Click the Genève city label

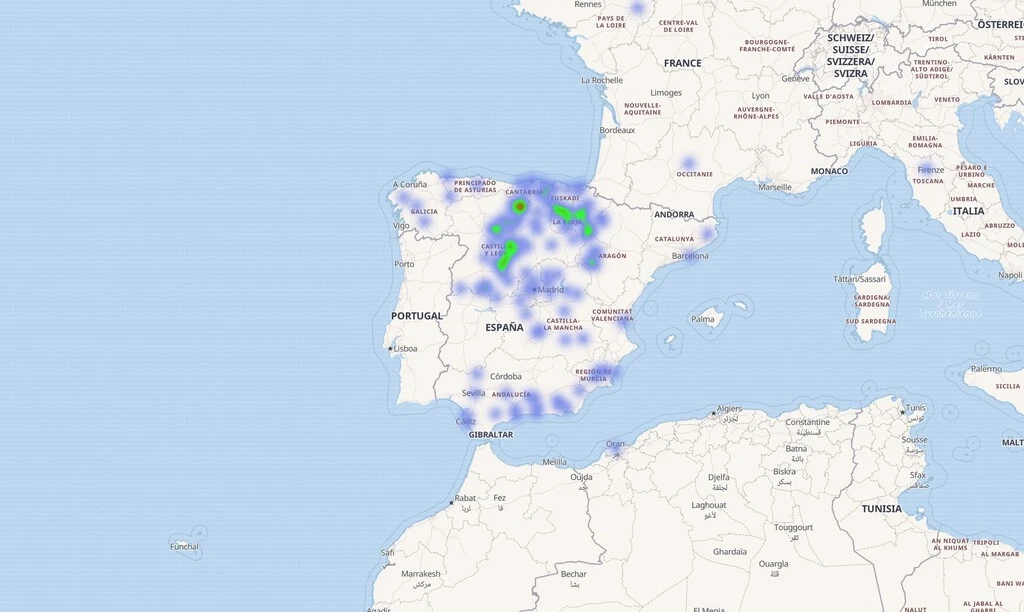click(795, 78)
